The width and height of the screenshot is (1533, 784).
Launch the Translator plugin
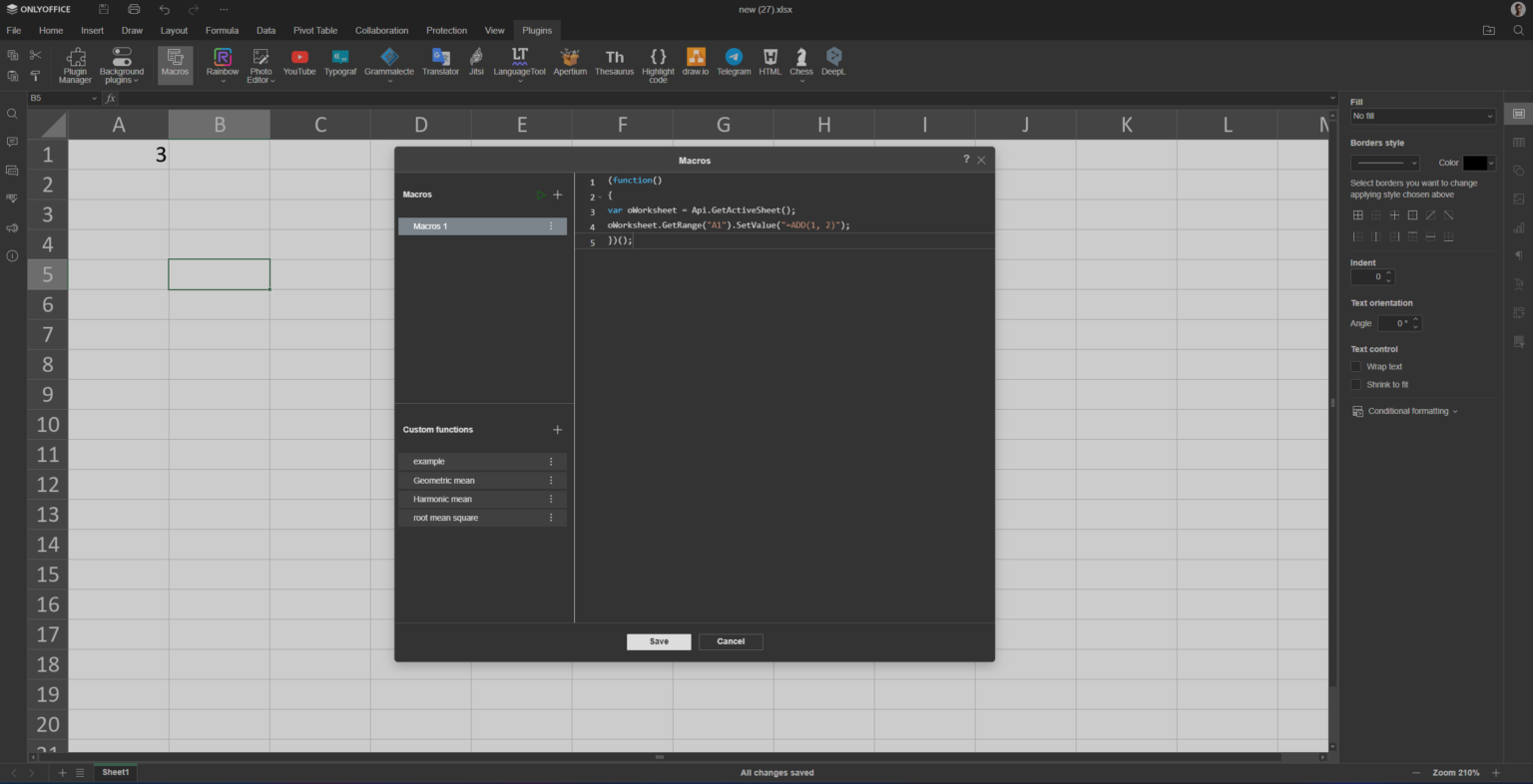[x=440, y=63]
